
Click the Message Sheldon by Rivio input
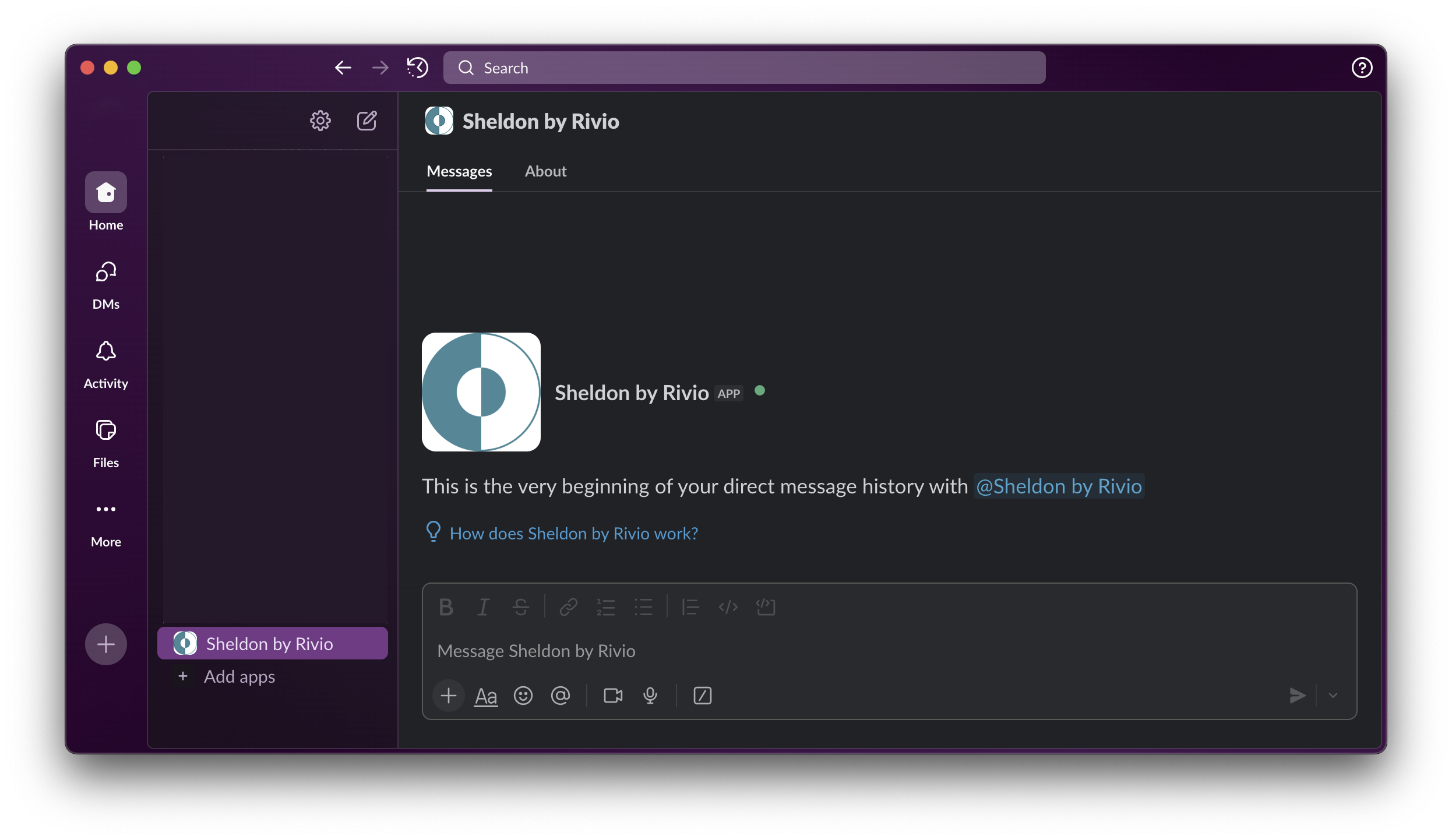pyautogui.click(x=889, y=651)
